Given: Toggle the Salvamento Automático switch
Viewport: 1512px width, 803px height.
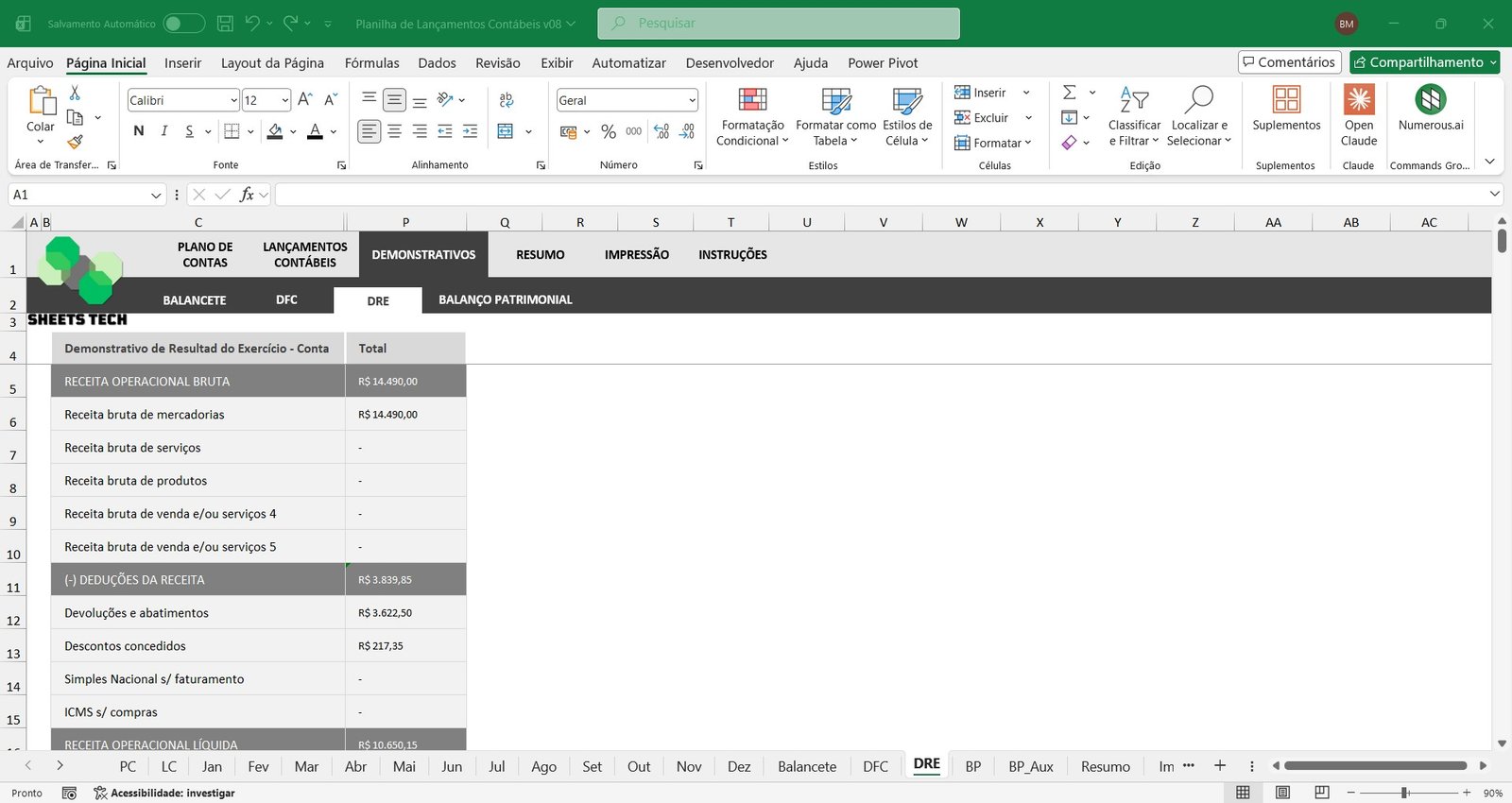Looking at the screenshot, I should tap(183, 24).
